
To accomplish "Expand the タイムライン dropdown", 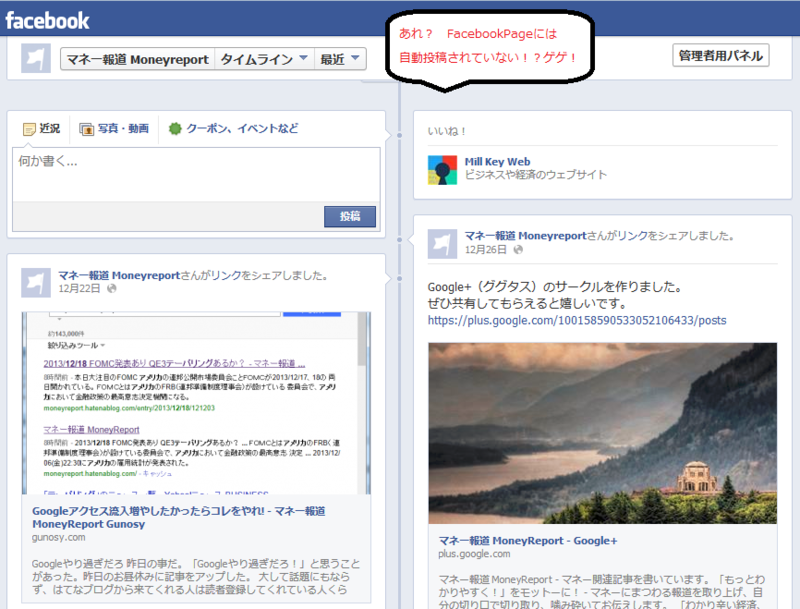I will tap(264, 59).
